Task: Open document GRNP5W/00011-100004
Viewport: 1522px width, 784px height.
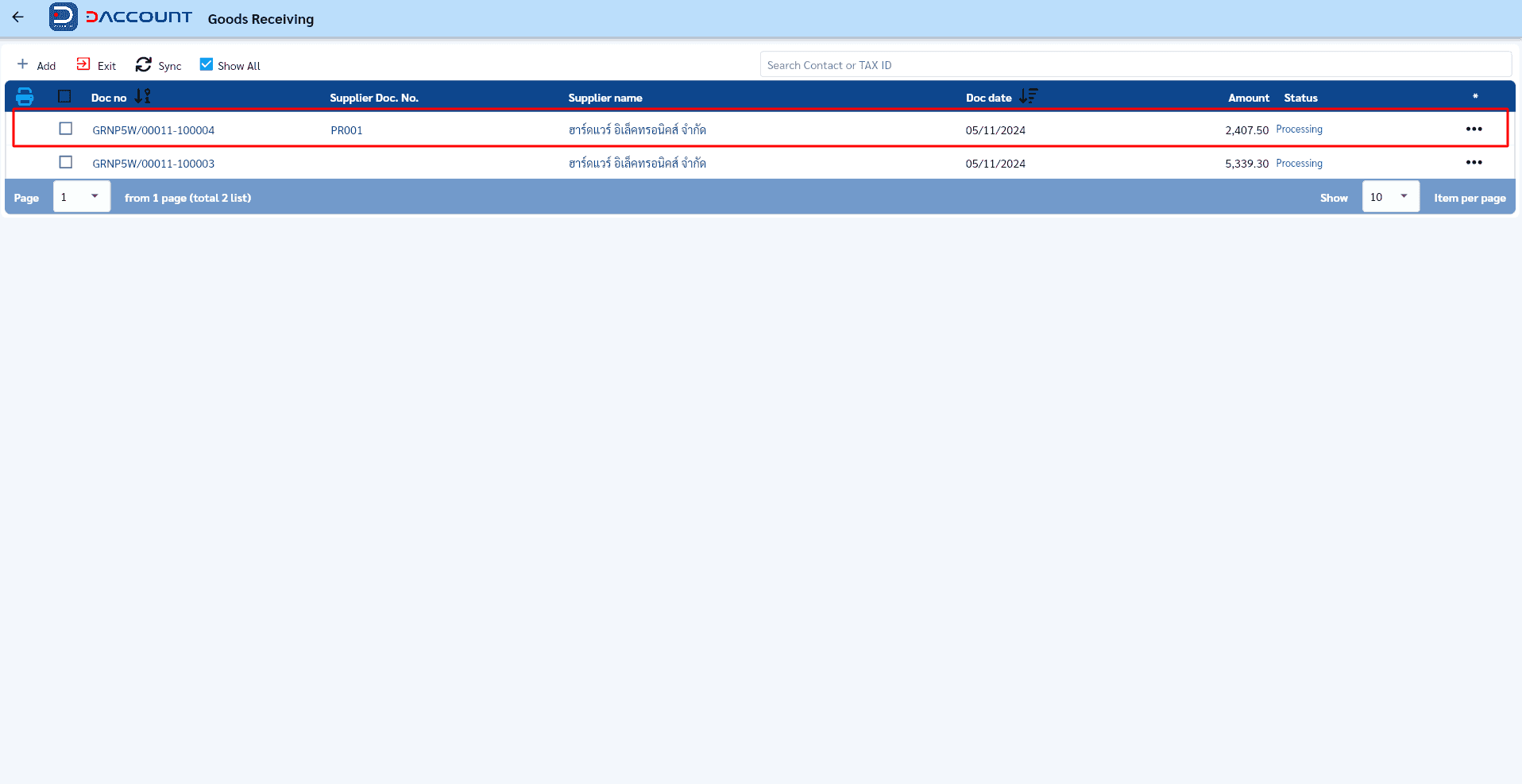Action: tap(153, 130)
